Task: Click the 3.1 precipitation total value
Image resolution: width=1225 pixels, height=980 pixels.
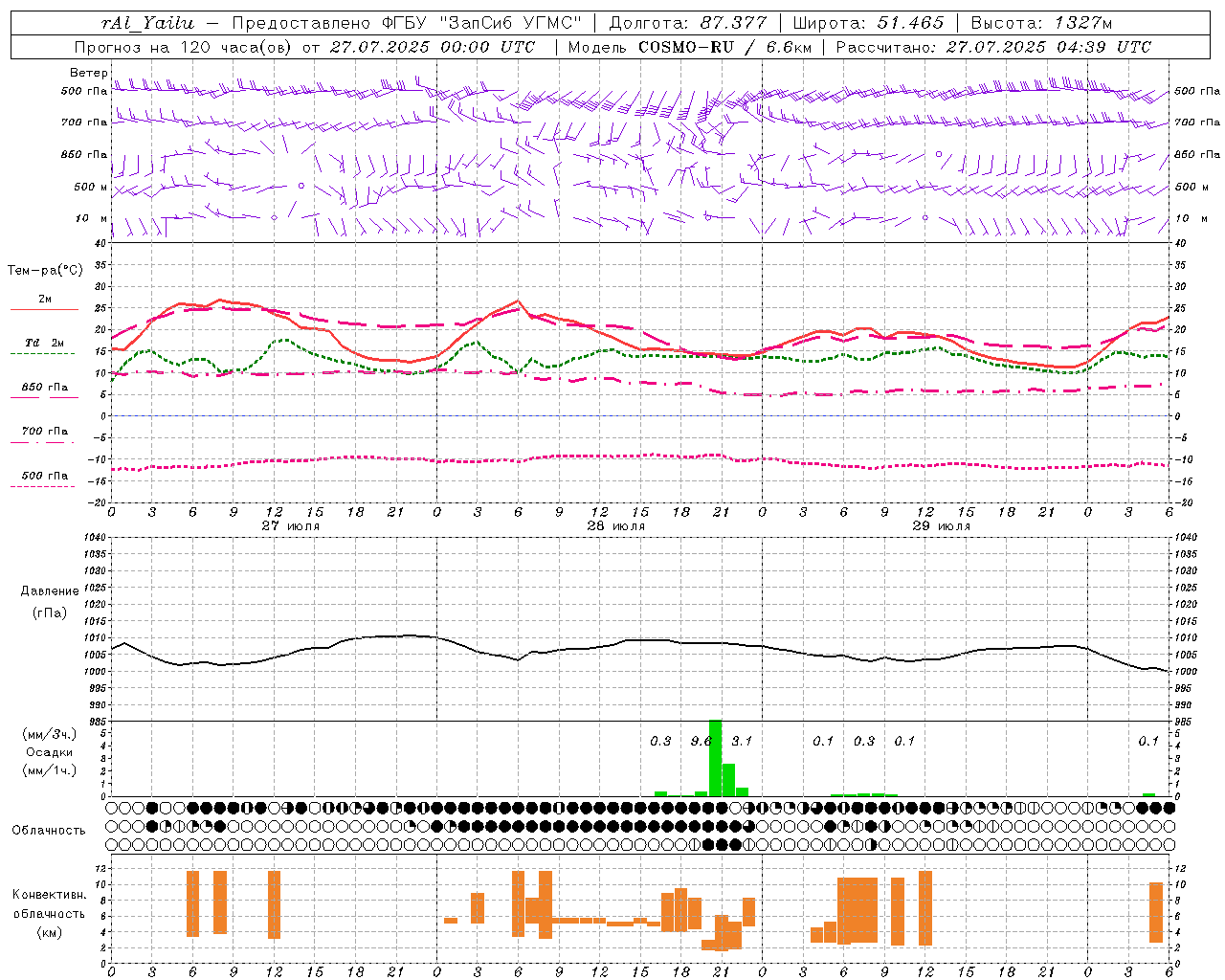Action: pyautogui.click(x=742, y=741)
